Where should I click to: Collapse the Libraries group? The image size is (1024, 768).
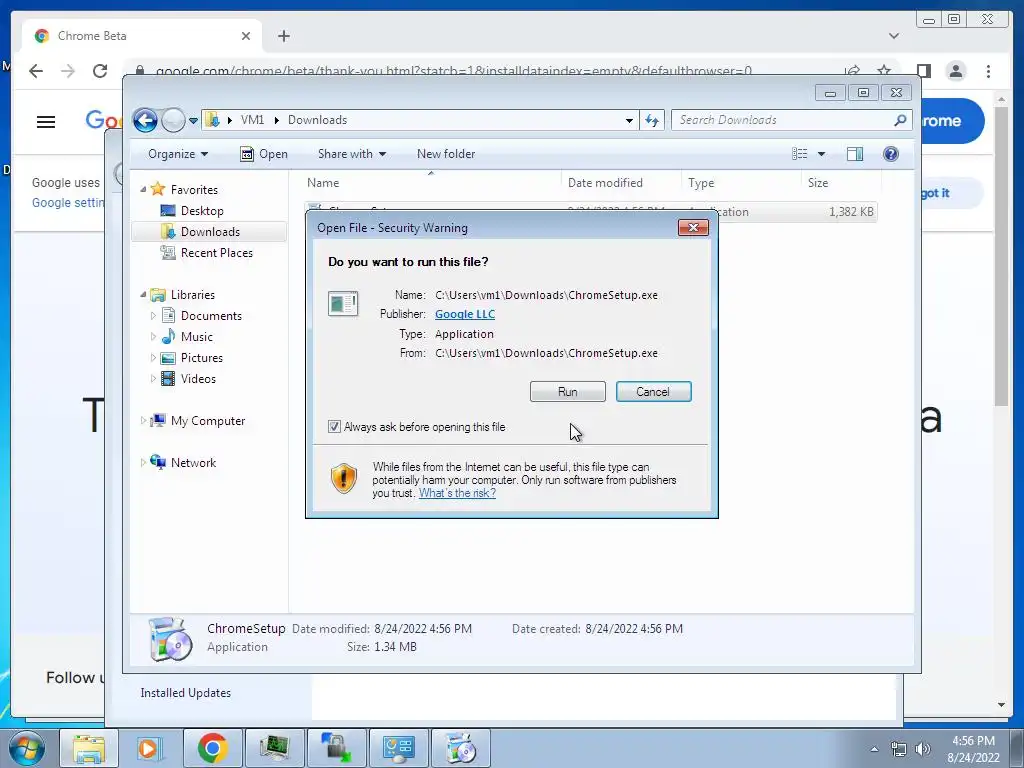tap(143, 295)
